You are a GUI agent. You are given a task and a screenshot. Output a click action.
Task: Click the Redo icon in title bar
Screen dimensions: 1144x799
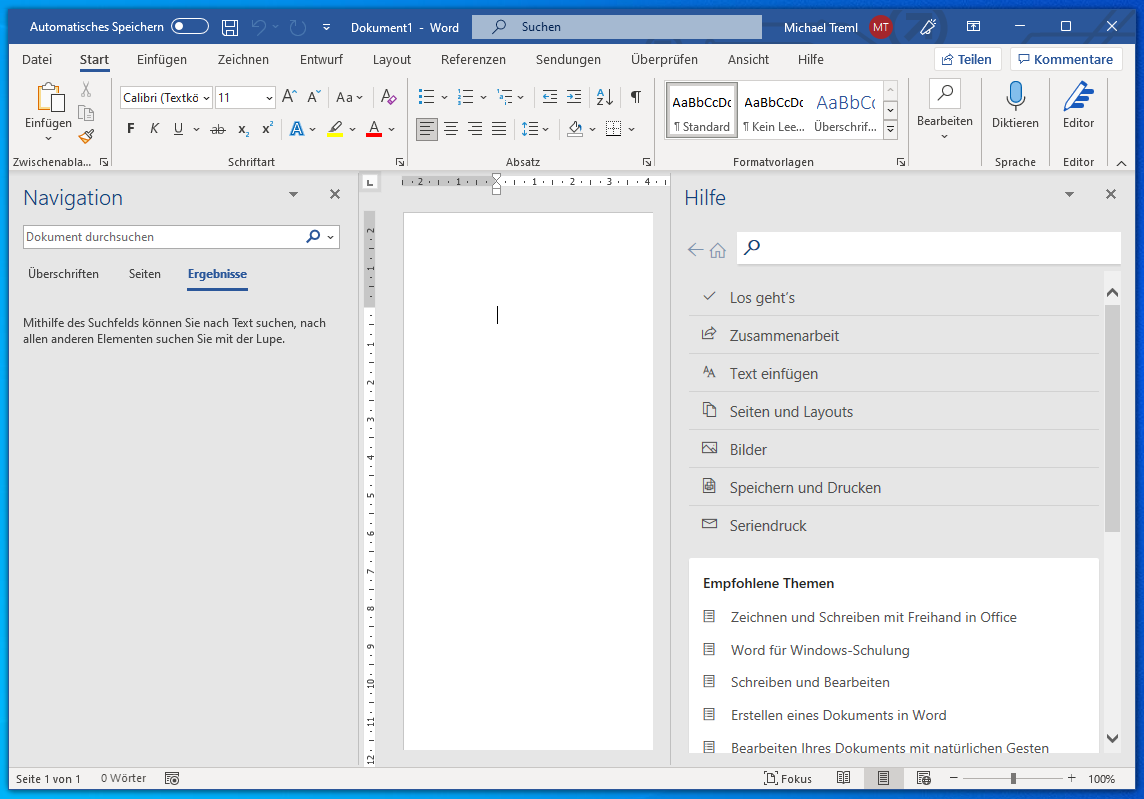point(297,28)
